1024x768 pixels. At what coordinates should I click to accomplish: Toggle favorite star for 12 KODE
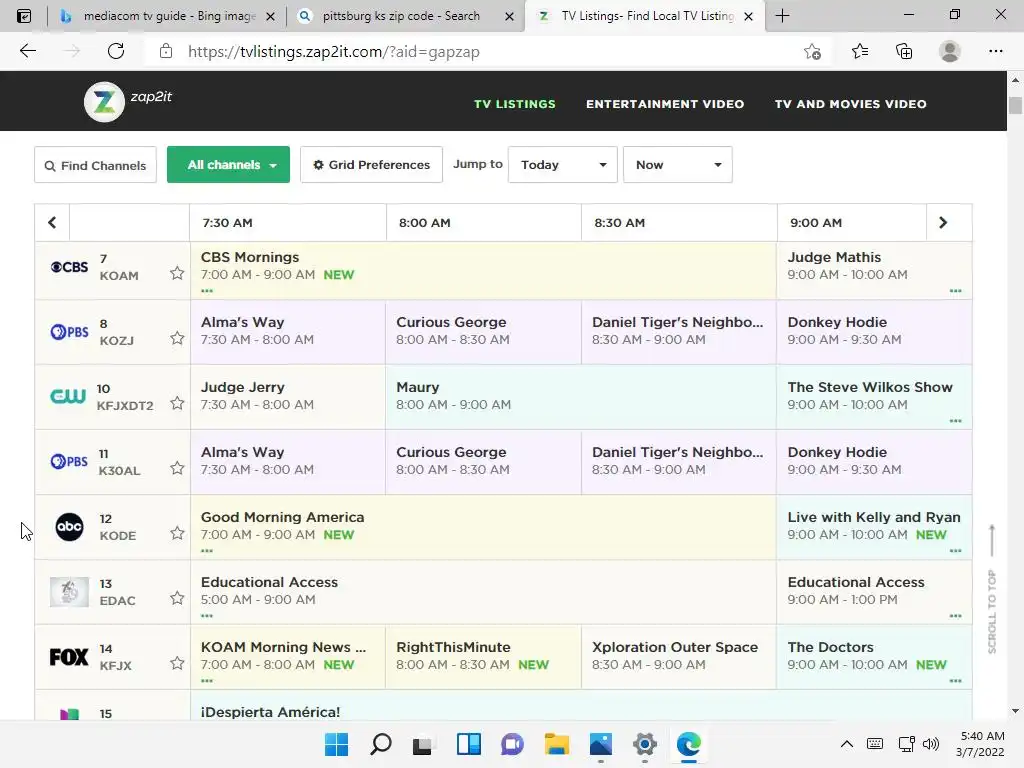pos(177,533)
